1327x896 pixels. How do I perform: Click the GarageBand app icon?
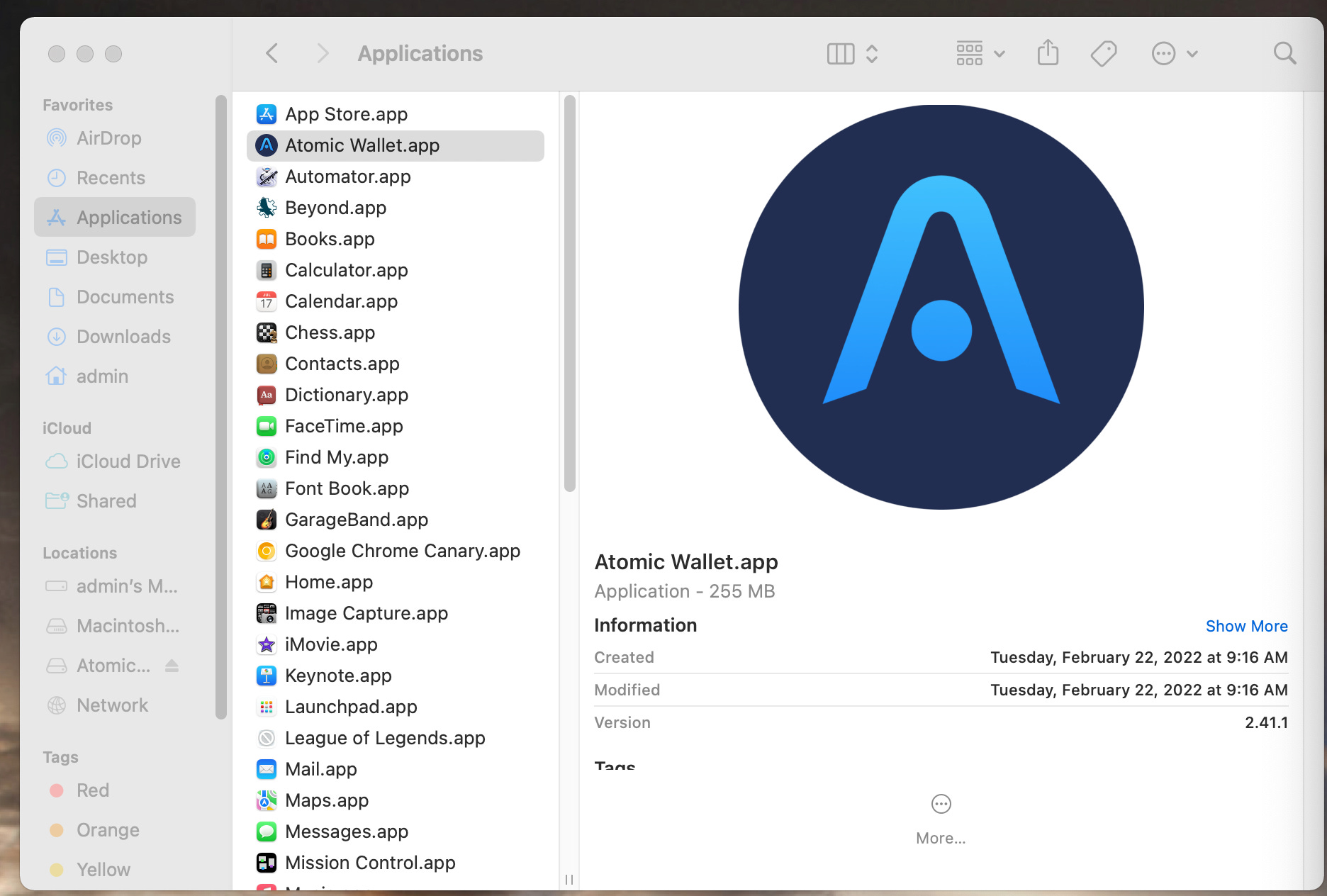(x=267, y=520)
